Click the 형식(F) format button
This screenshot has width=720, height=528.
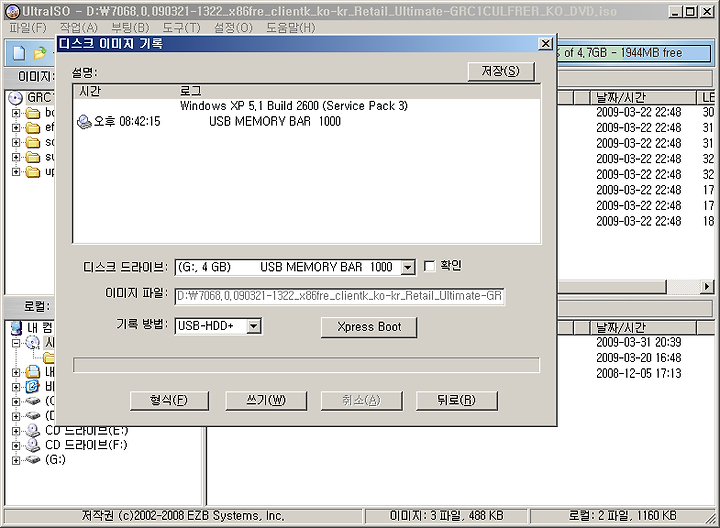[169, 400]
